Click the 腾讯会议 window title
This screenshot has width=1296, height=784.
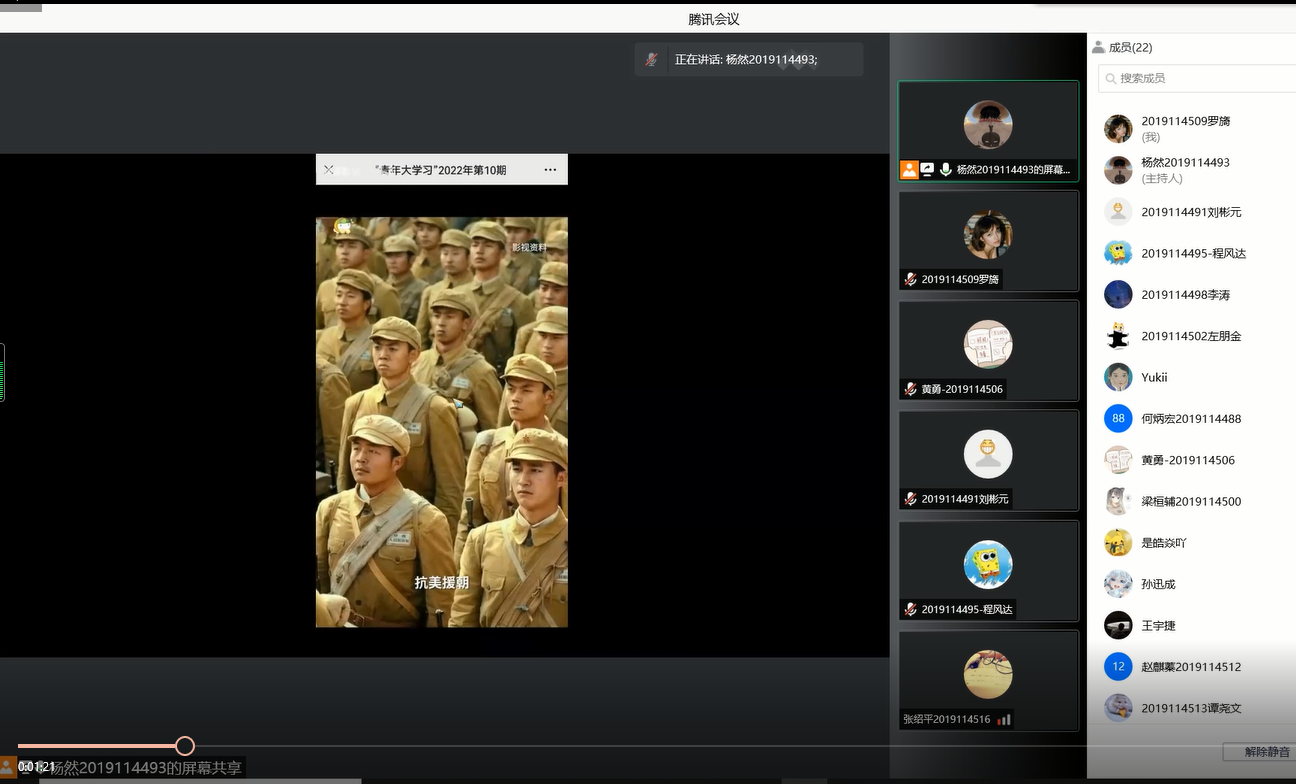[x=714, y=19]
